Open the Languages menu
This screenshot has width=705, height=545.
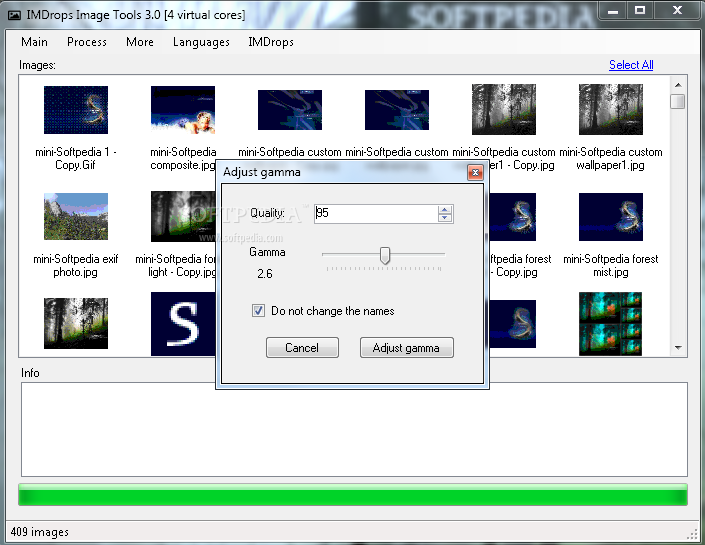[x=201, y=42]
